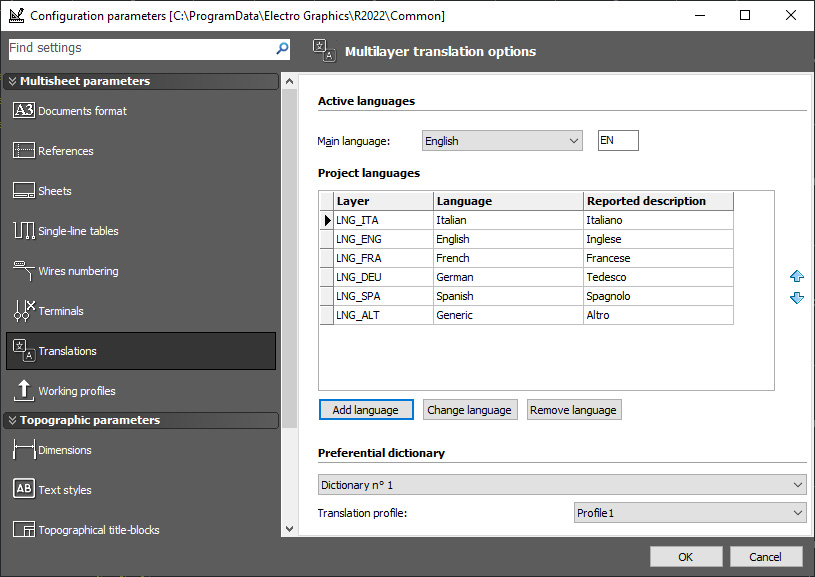Open Working profiles upload icon
This screenshot has height=577, width=815.
(24, 390)
